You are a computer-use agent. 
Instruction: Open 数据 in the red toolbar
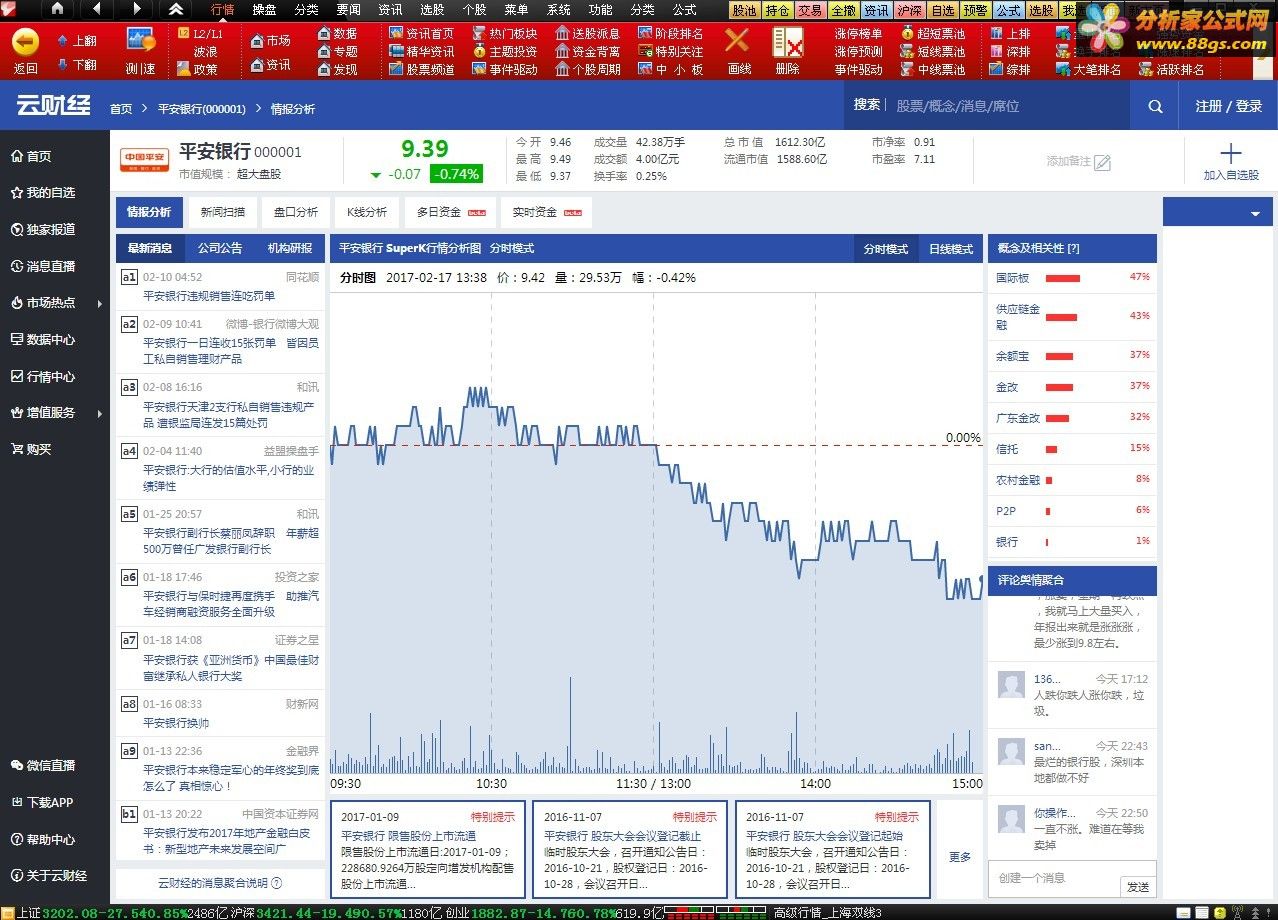coord(338,33)
